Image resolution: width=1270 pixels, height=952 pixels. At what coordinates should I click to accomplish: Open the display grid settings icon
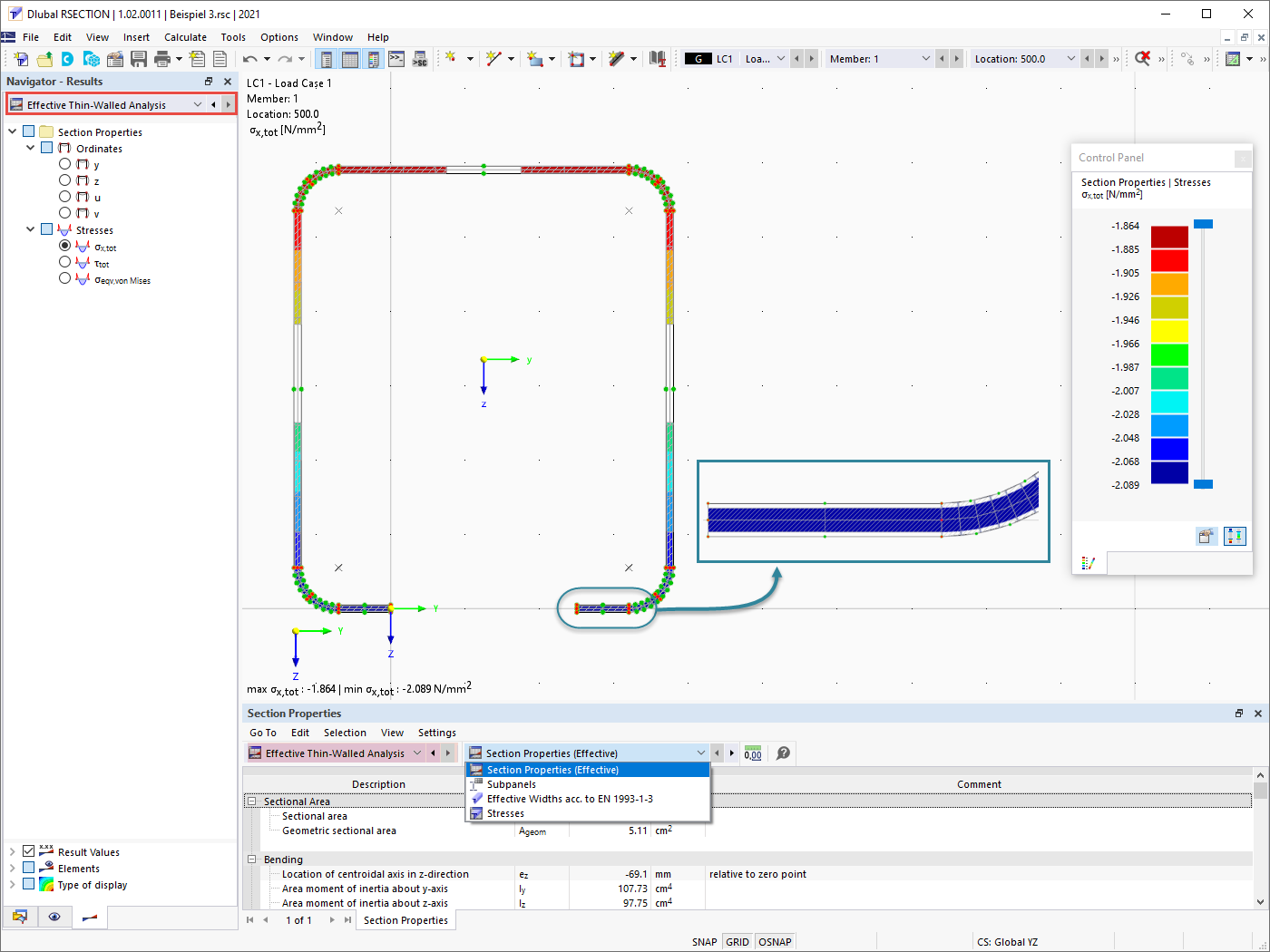(1233, 59)
